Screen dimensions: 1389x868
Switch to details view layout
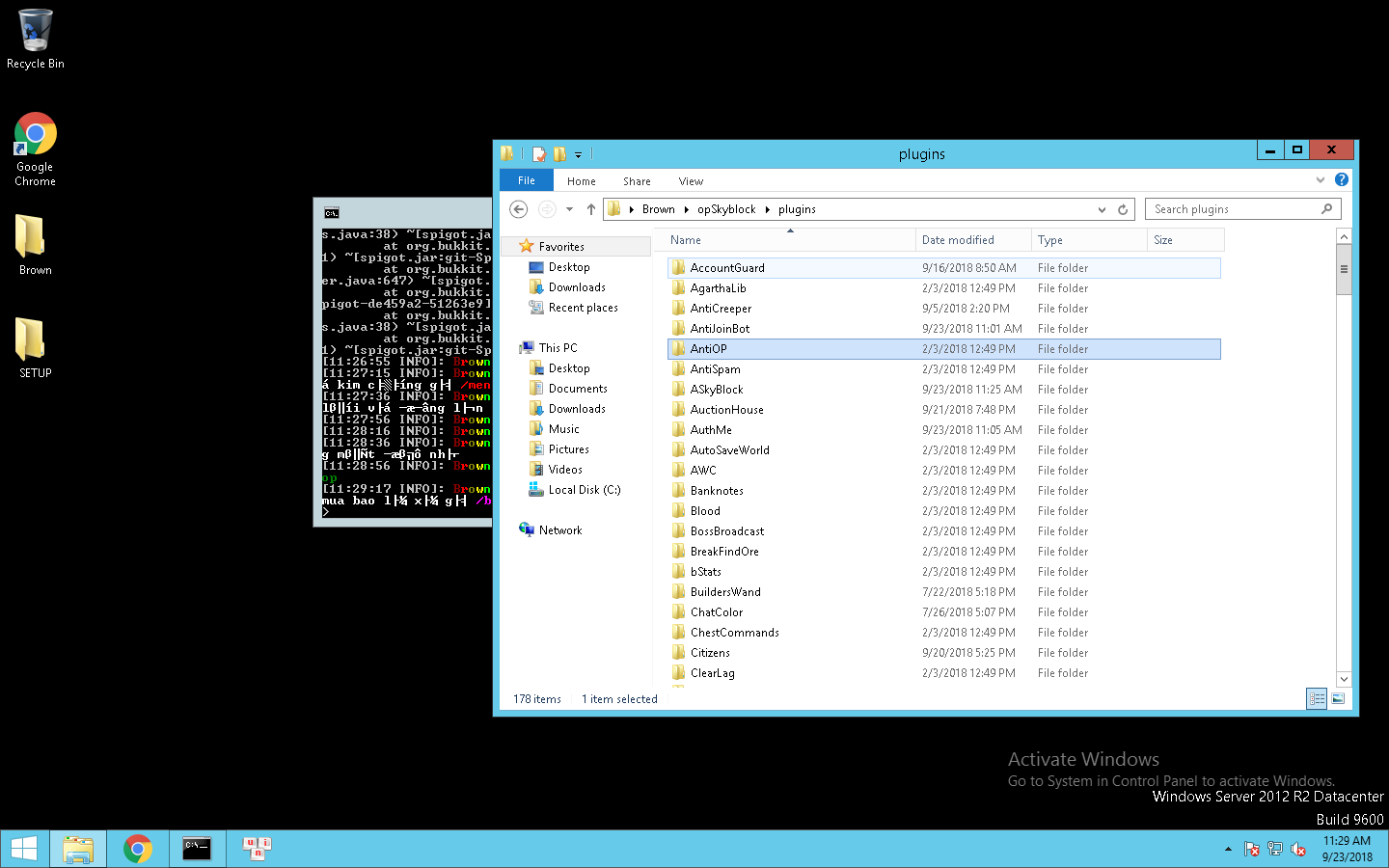[1317, 699]
